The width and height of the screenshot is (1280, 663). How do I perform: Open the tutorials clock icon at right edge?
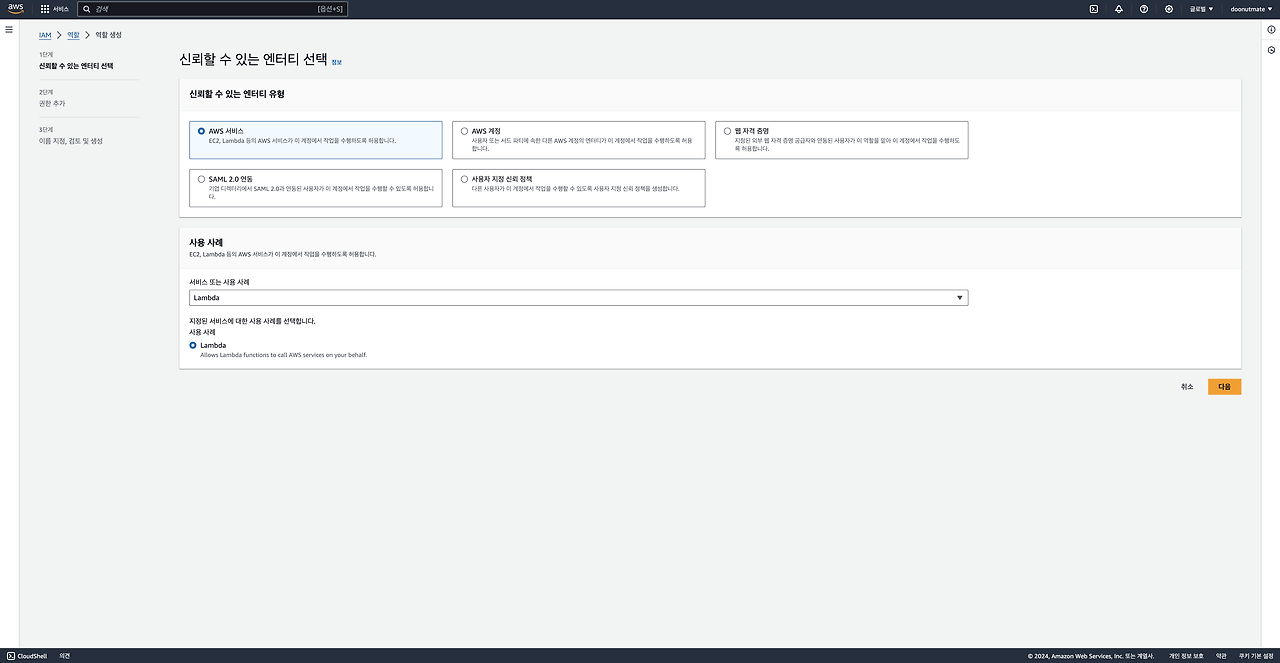coord(1271,50)
